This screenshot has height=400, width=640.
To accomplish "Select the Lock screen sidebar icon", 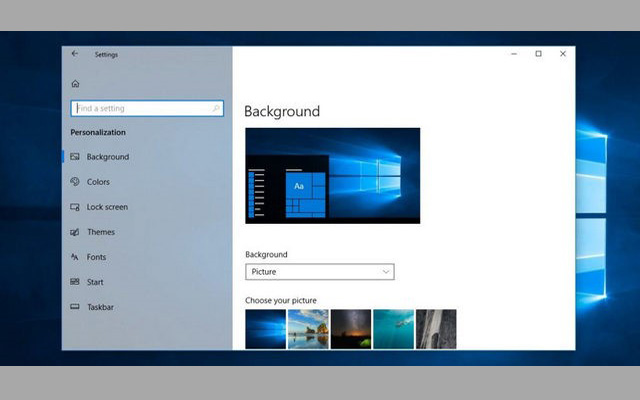I will coord(75,207).
